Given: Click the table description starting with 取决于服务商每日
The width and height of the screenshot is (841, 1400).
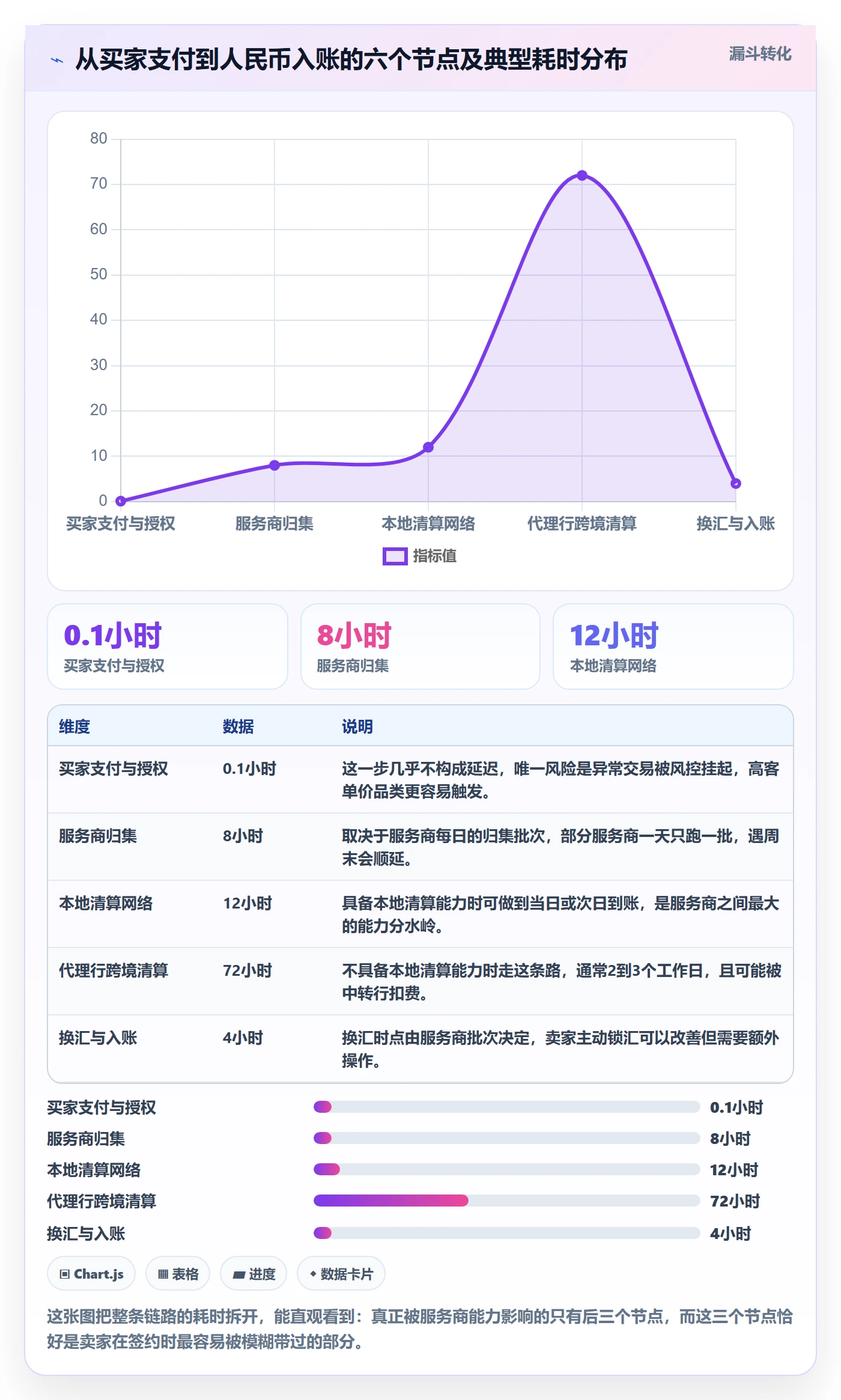Looking at the screenshot, I should pyautogui.click(x=561, y=847).
